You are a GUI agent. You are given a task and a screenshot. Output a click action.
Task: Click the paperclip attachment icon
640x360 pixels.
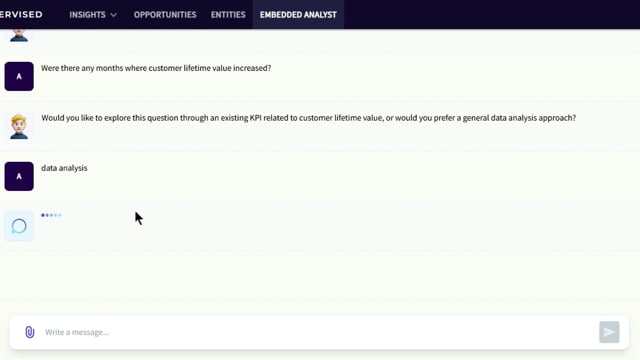29,332
